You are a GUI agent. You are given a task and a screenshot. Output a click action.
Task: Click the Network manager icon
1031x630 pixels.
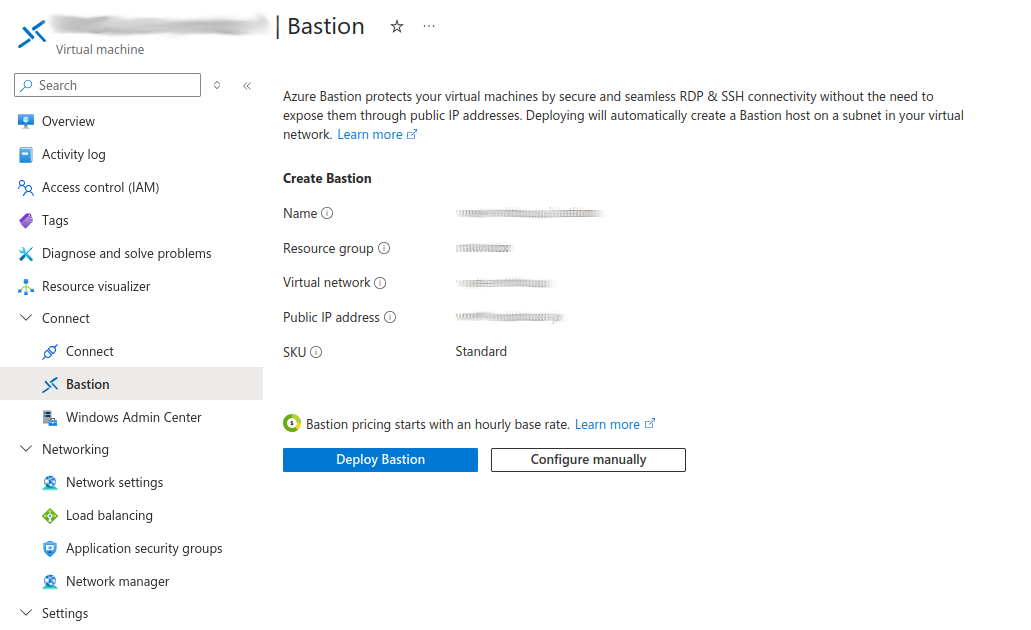50,581
